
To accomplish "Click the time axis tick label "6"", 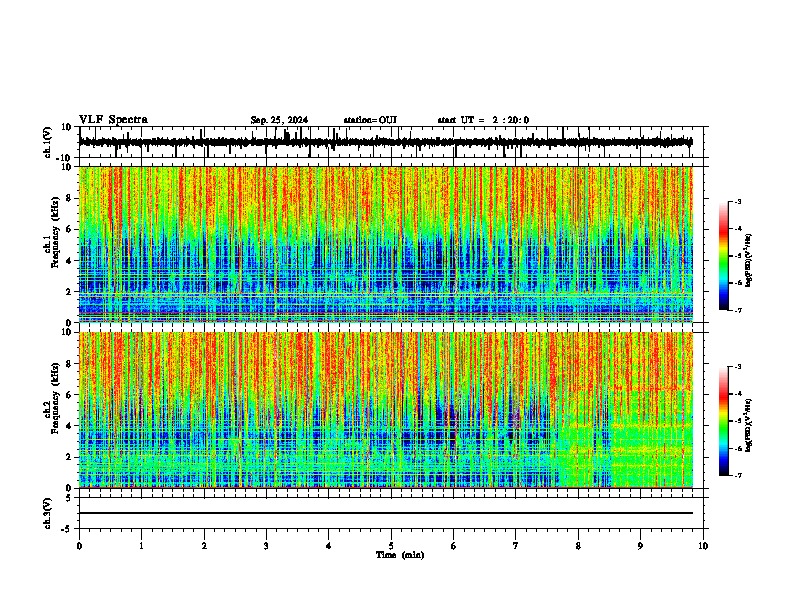I will click(453, 546).
